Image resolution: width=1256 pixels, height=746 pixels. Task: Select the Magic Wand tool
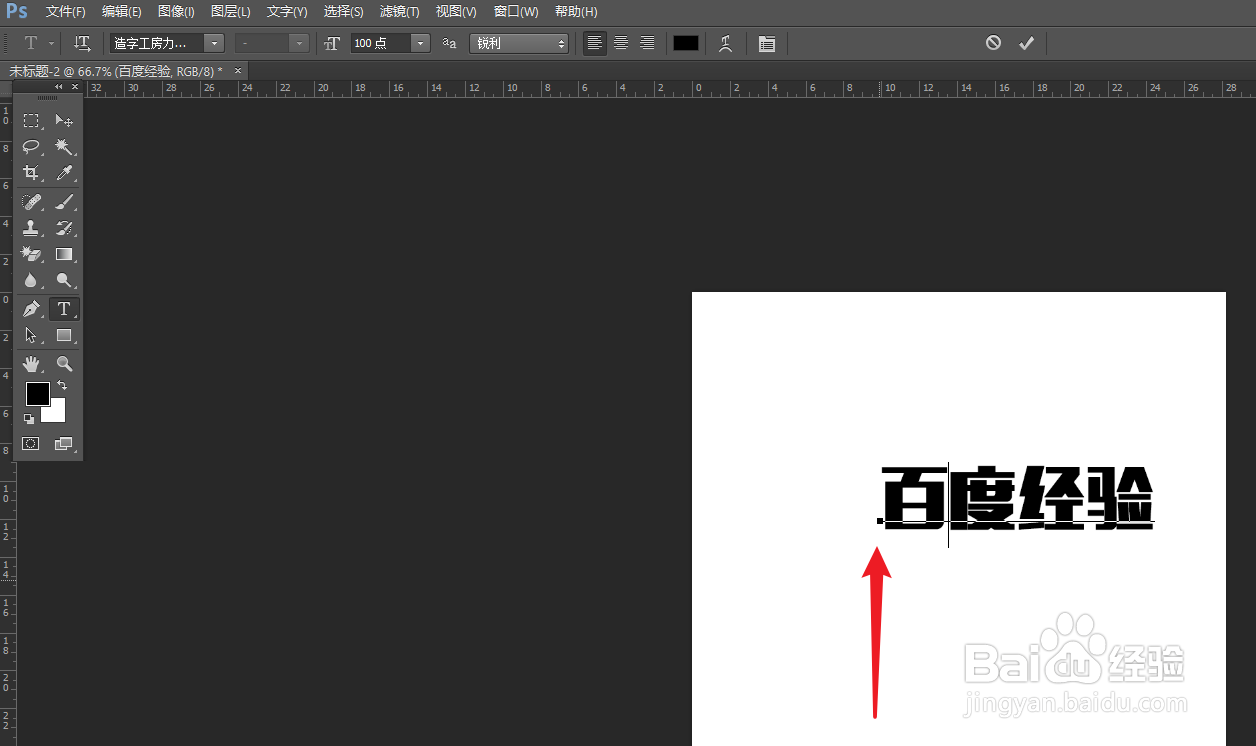[x=64, y=147]
